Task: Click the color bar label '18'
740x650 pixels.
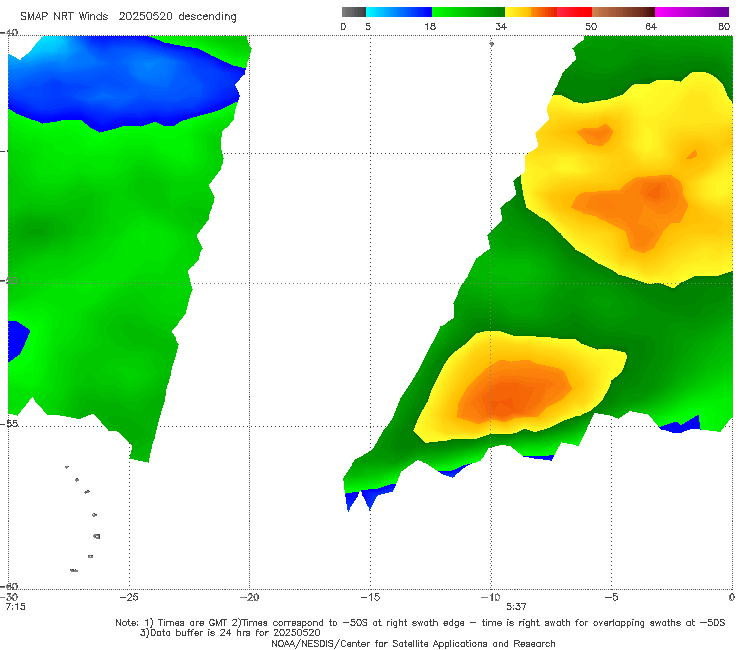Action: (430, 26)
